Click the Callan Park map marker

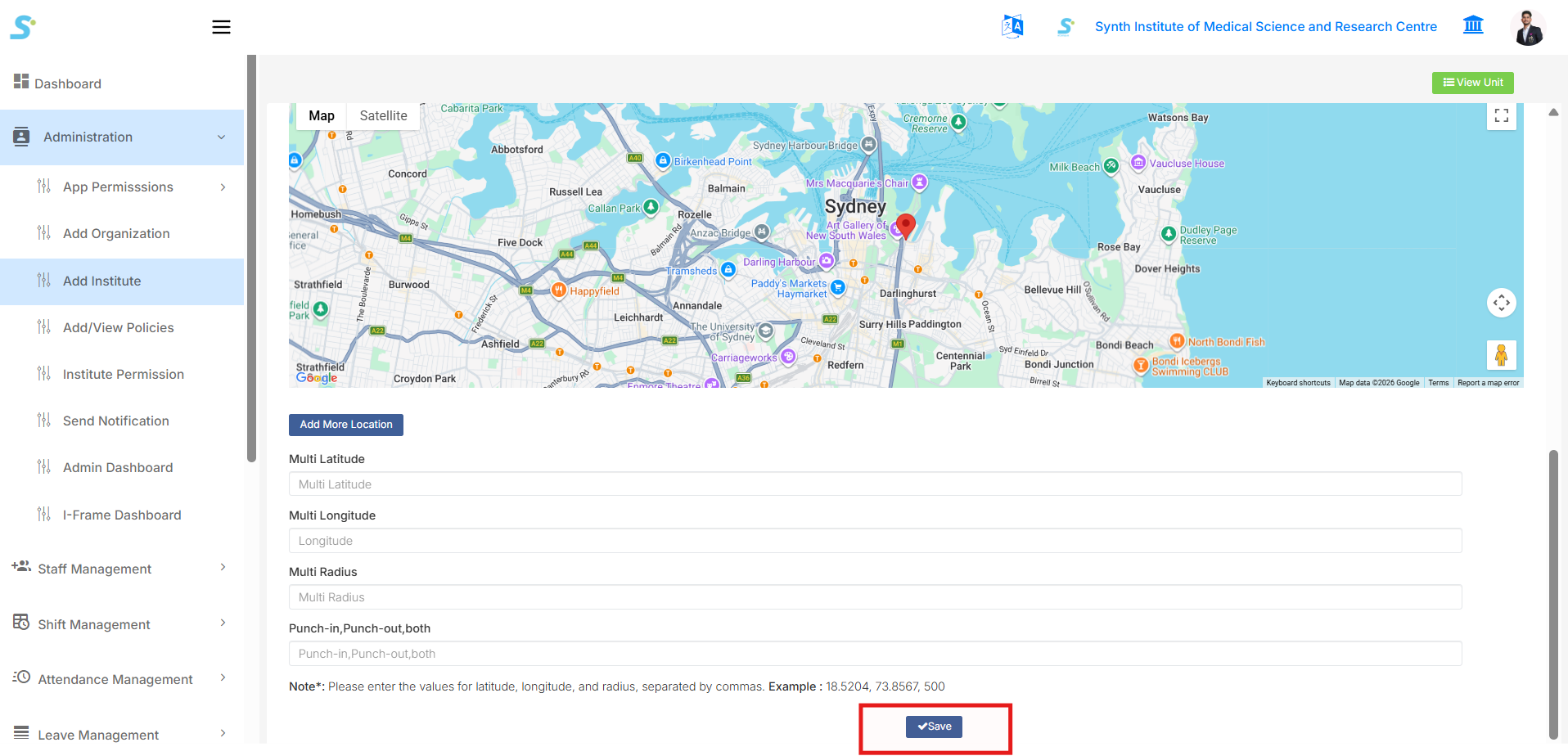pyautogui.click(x=651, y=207)
